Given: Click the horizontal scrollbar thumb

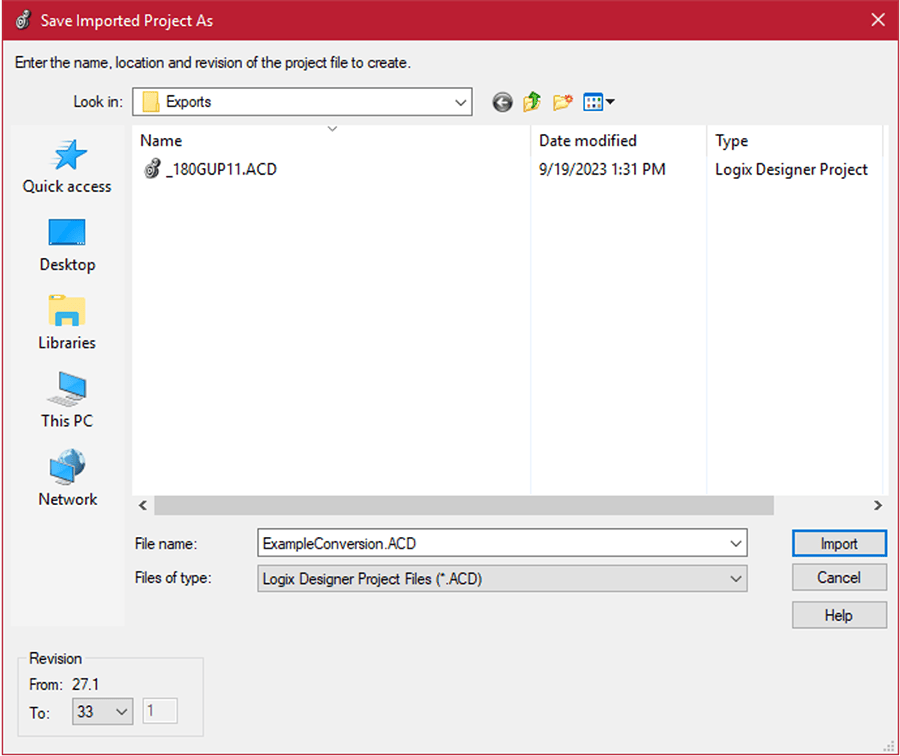Looking at the screenshot, I should pyautogui.click(x=464, y=506).
